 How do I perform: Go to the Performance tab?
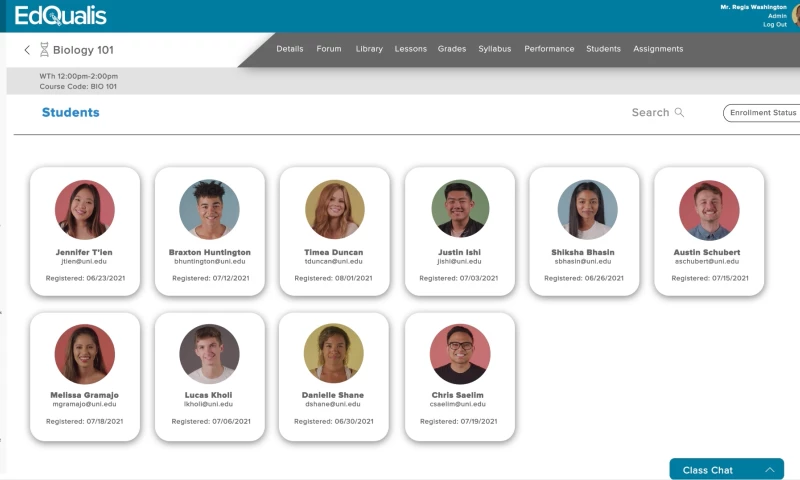[549, 49]
